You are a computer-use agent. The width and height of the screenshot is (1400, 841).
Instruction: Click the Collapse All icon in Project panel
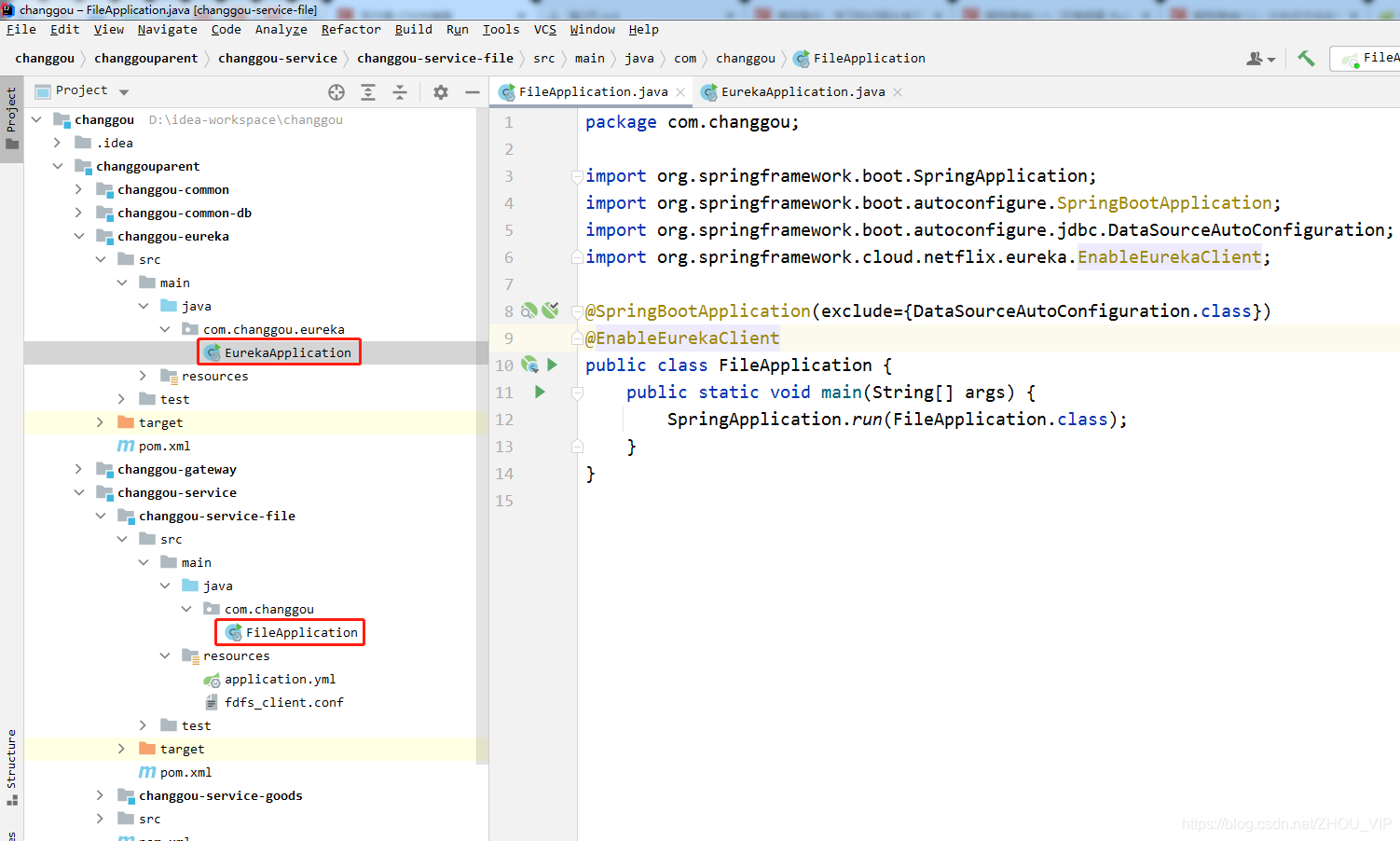(x=400, y=91)
